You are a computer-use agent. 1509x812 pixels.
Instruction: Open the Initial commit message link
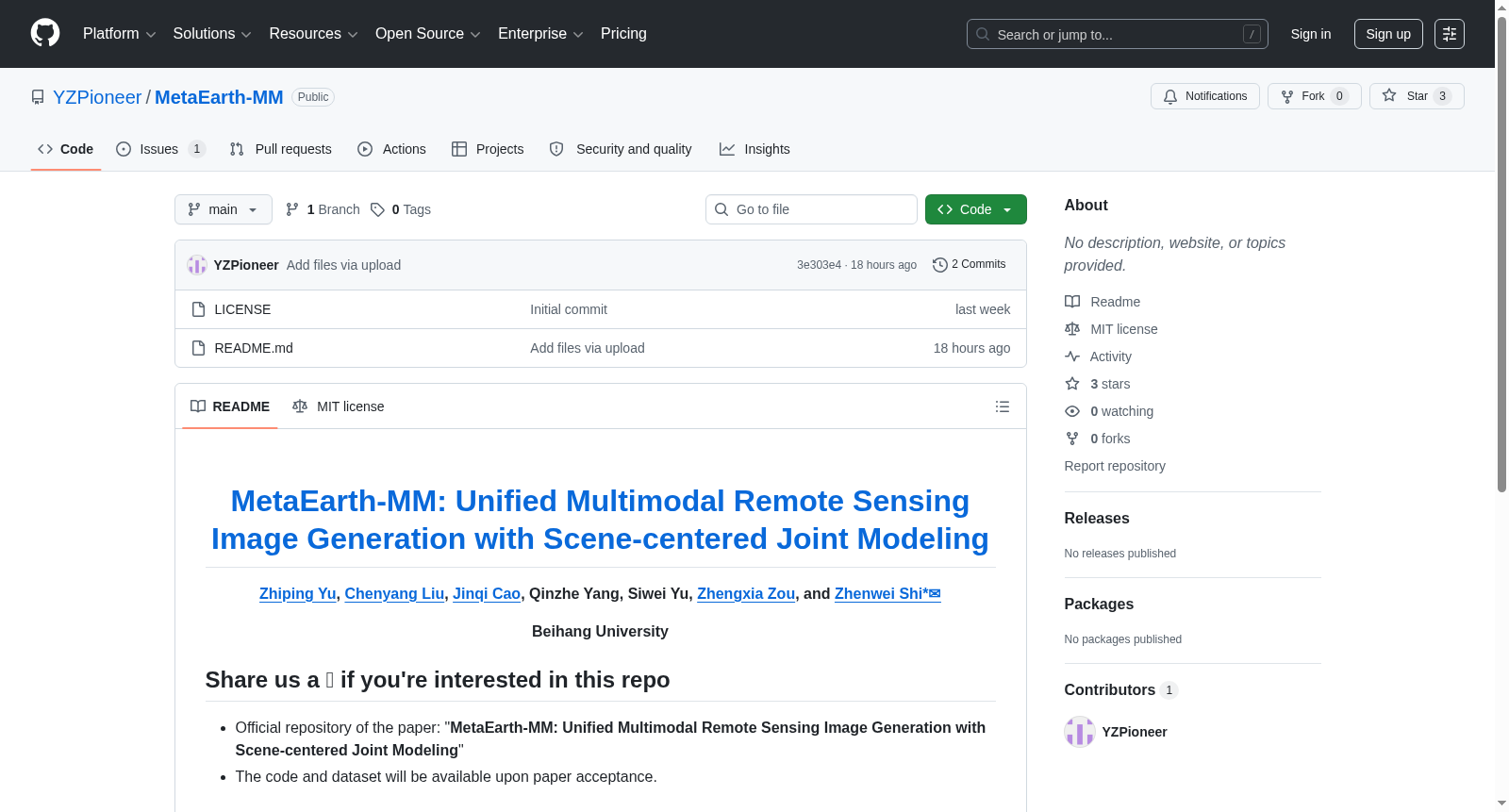coord(569,309)
